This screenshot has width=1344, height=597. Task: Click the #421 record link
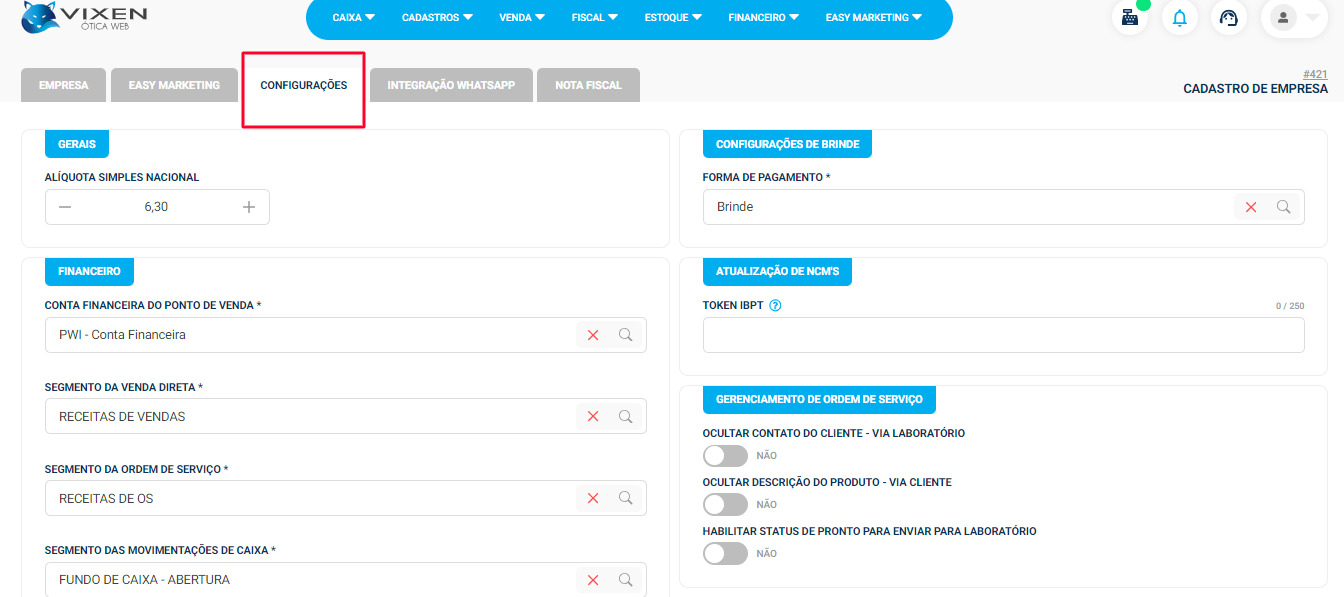coord(1315,74)
